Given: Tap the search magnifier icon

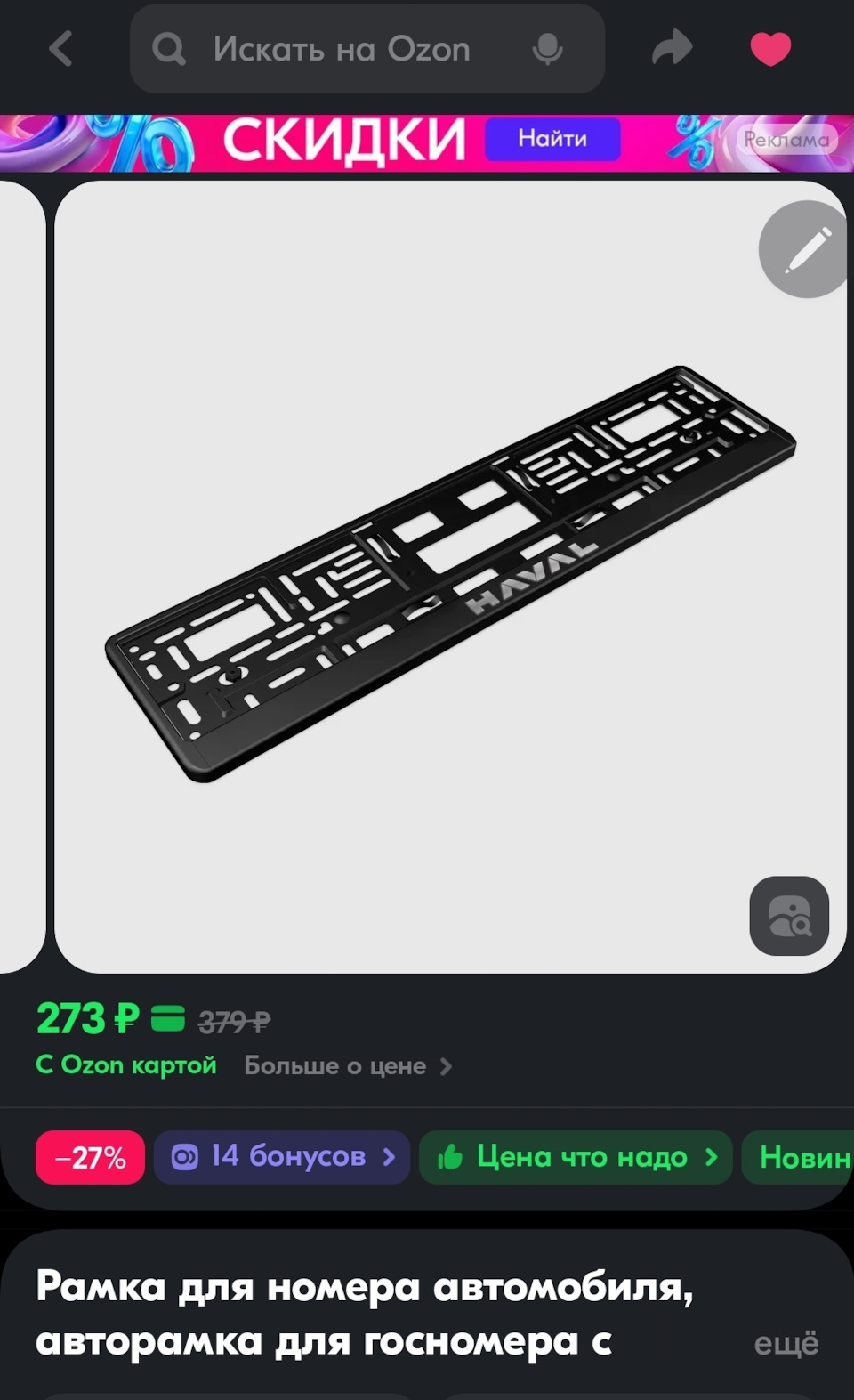Looking at the screenshot, I should pos(168,49).
